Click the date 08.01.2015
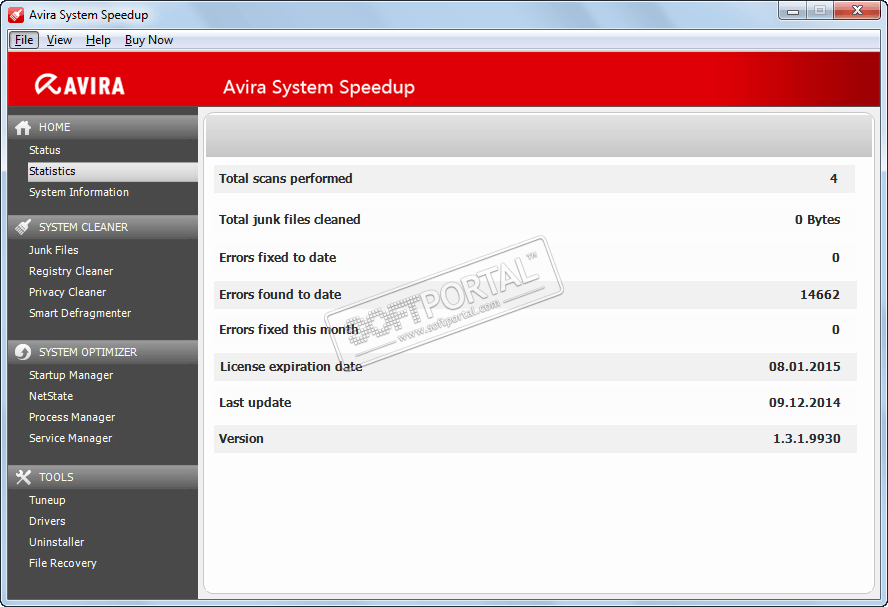Image resolution: width=888 pixels, height=607 pixels. [804, 366]
